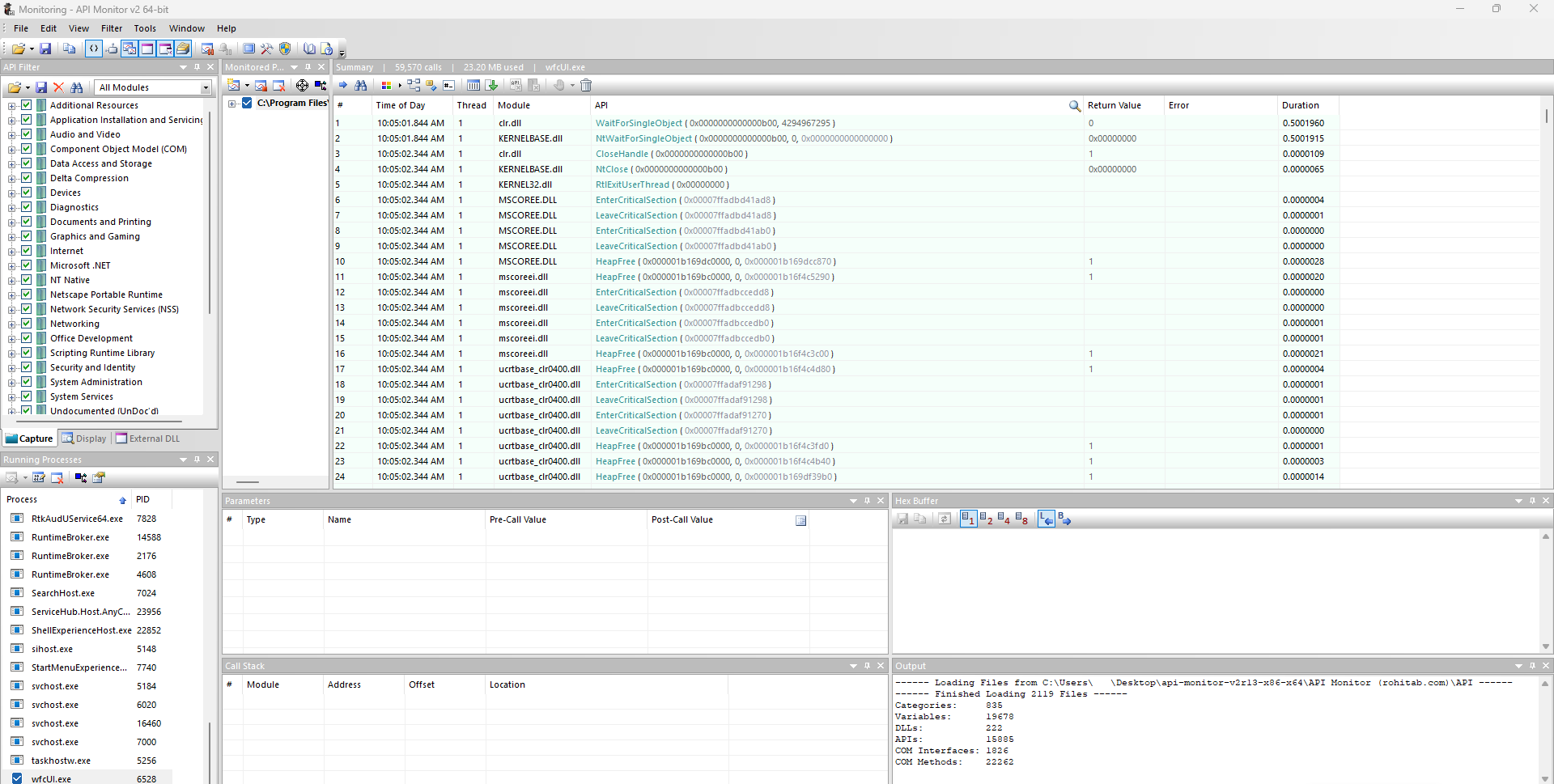Image resolution: width=1554 pixels, height=784 pixels.
Task: Switch to the External DLL tab
Action: click(148, 439)
